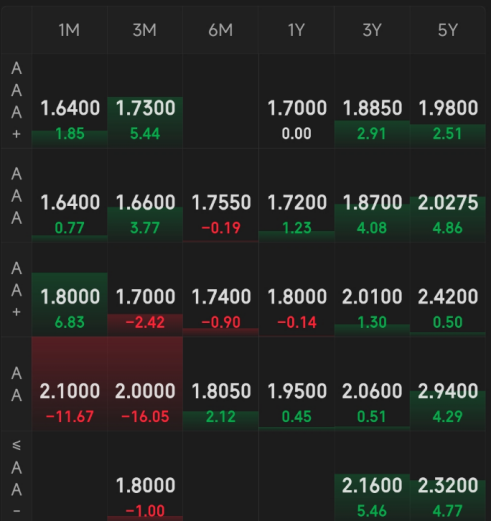Click the AAA+ rating row label
Image resolution: width=491 pixels, height=522 pixels.
coord(16,101)
